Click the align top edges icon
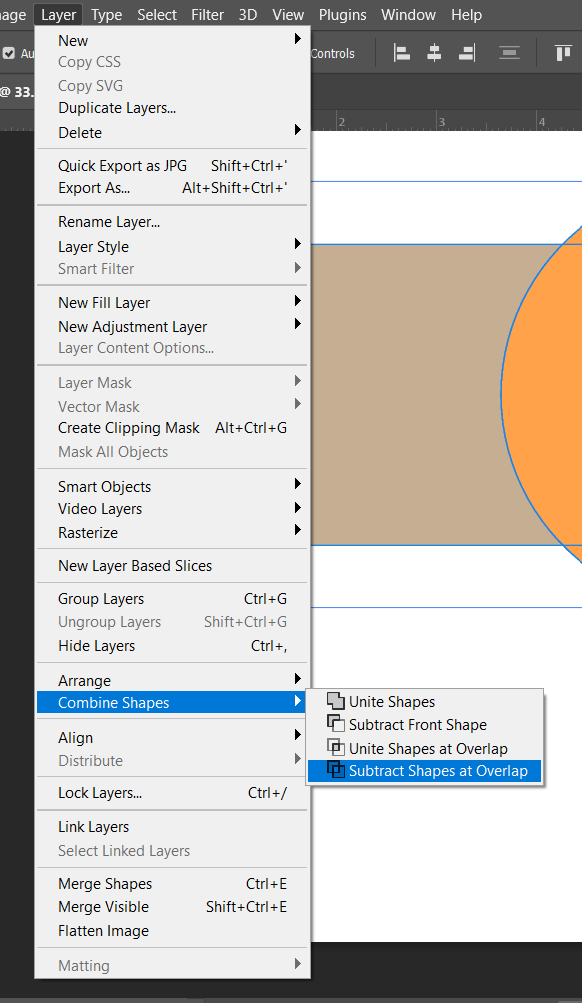The image size is (582, 1003). pos(563,53)
